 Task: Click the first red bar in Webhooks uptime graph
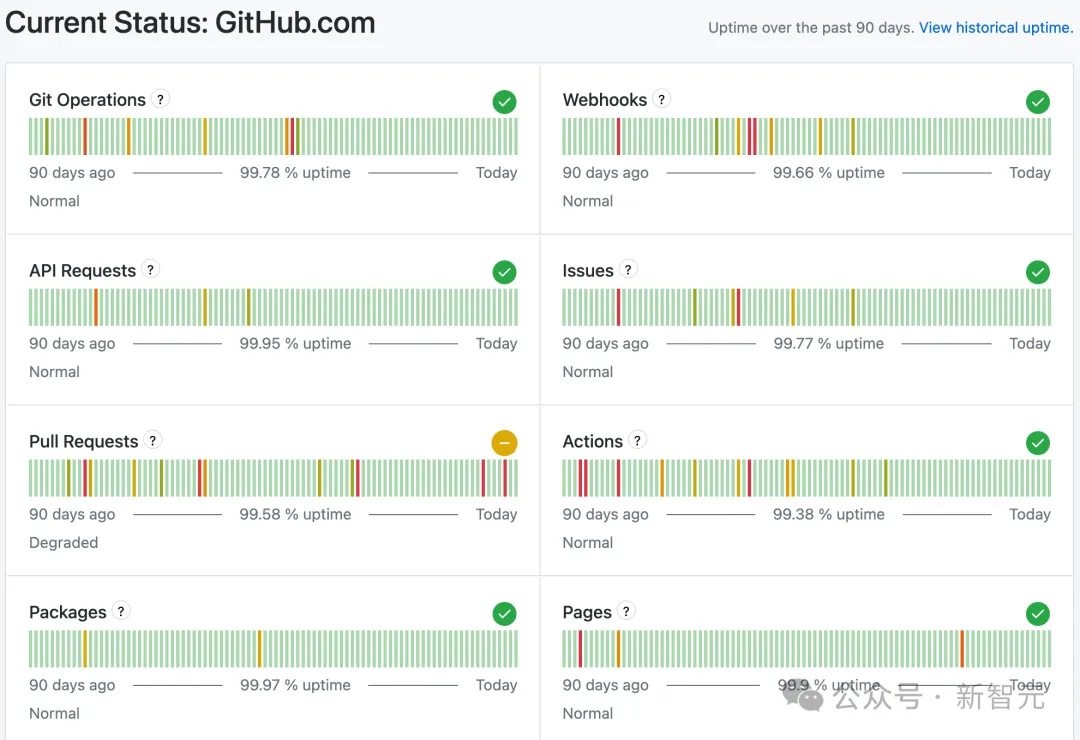click(618, 136)
